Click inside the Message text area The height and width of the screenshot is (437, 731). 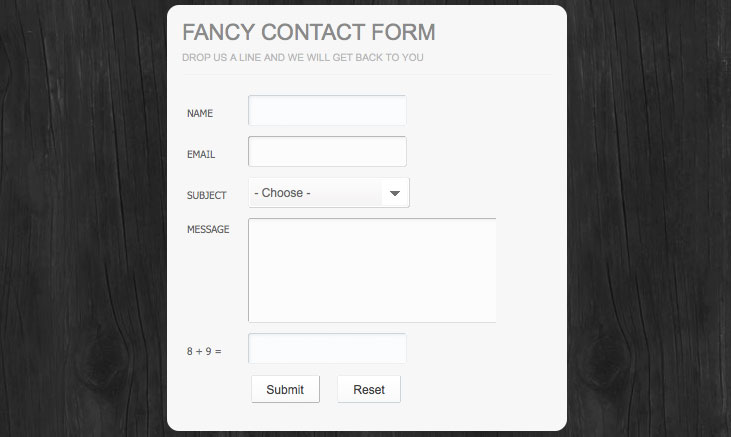coord(372,270)
